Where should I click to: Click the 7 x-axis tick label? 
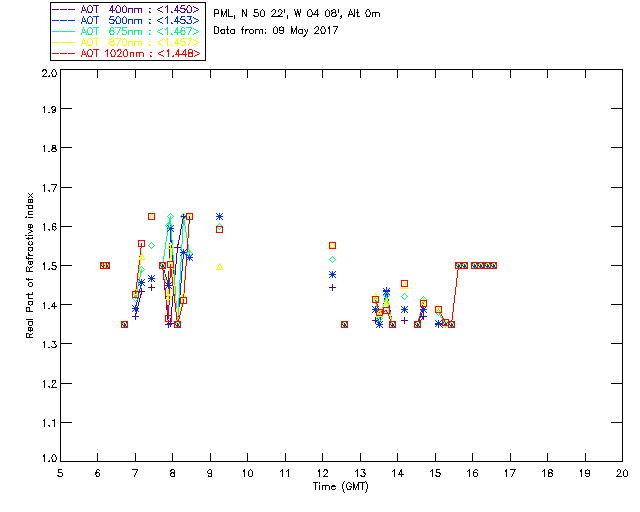135,473
